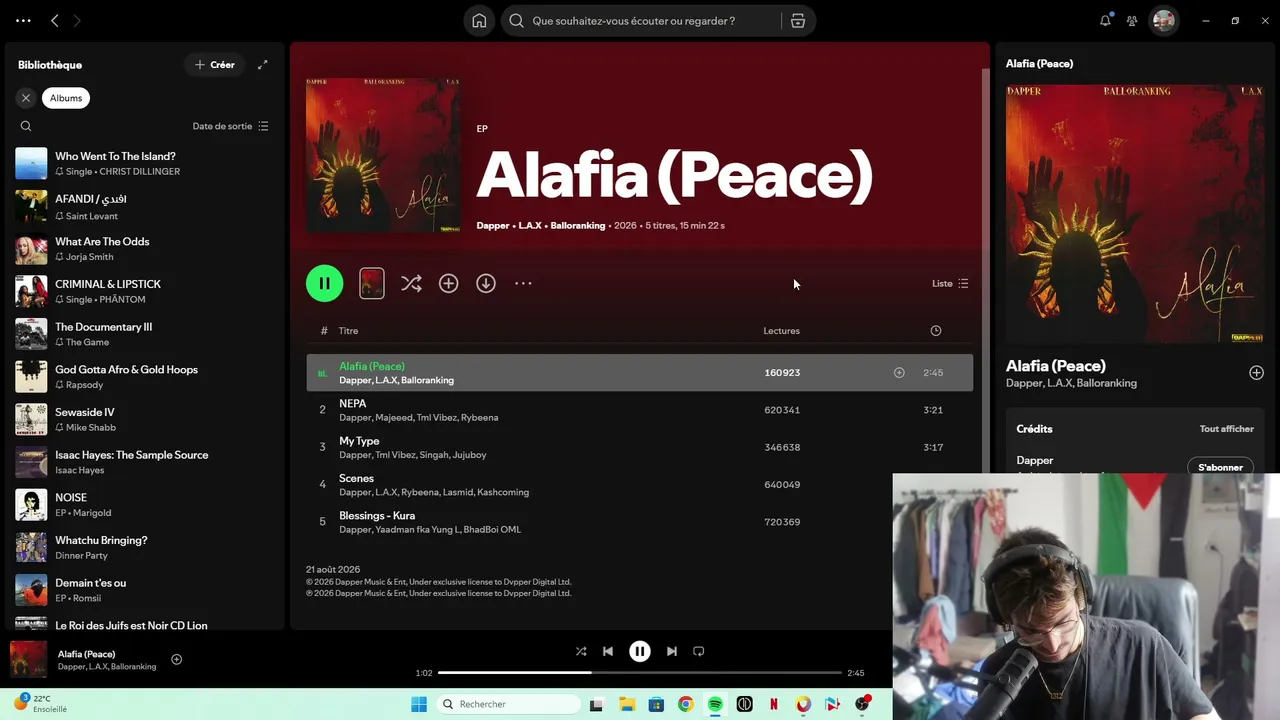The image size is (1280, 720).
Task: Sort tracks by the duration clock header
Action: [x=936, y=331]
